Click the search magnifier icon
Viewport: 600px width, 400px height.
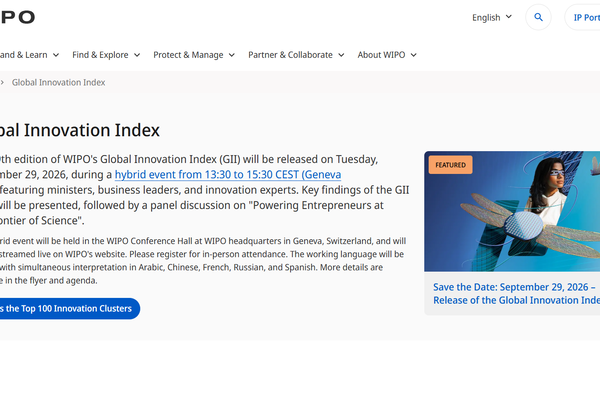538,17
